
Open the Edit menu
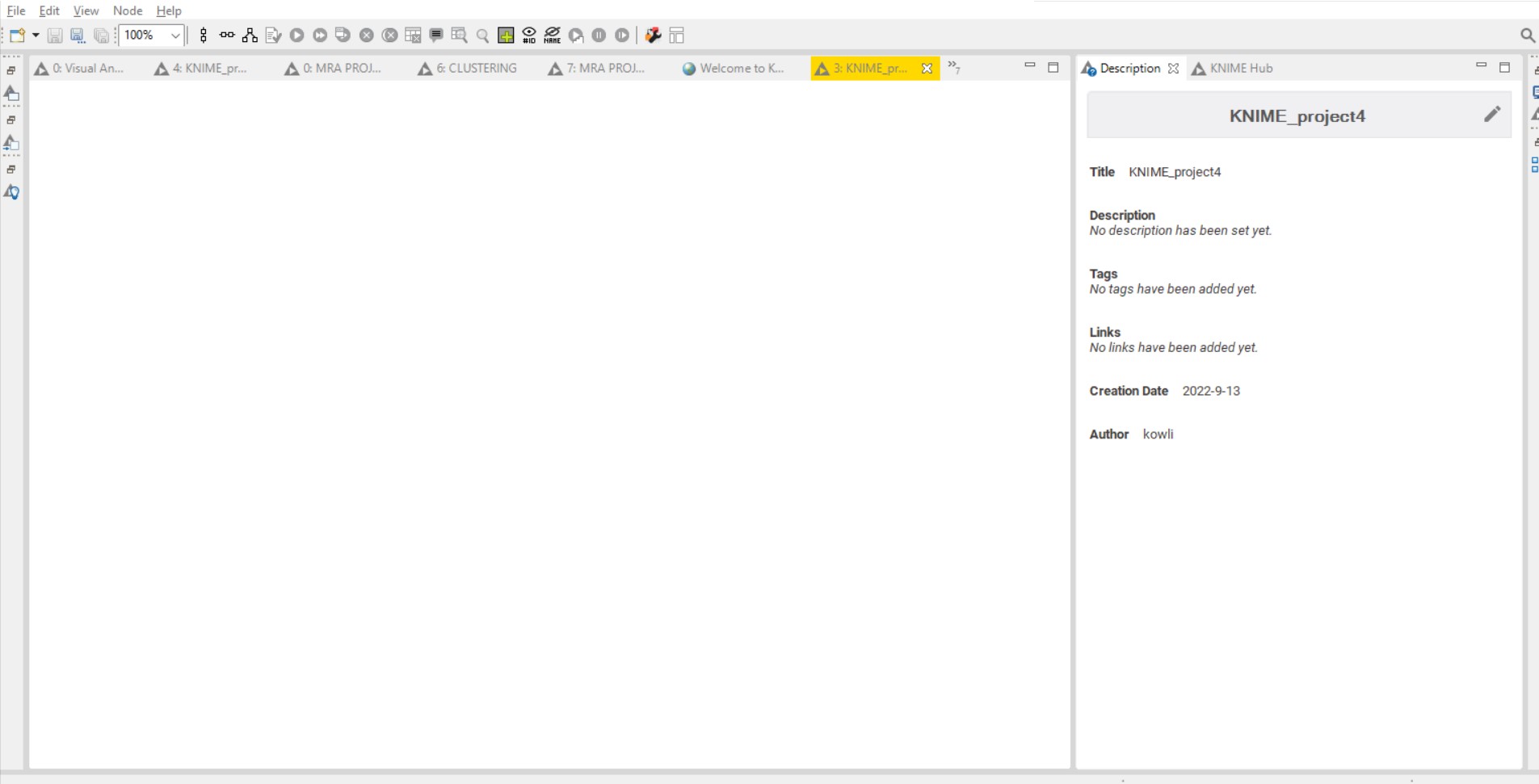(49, 10)
